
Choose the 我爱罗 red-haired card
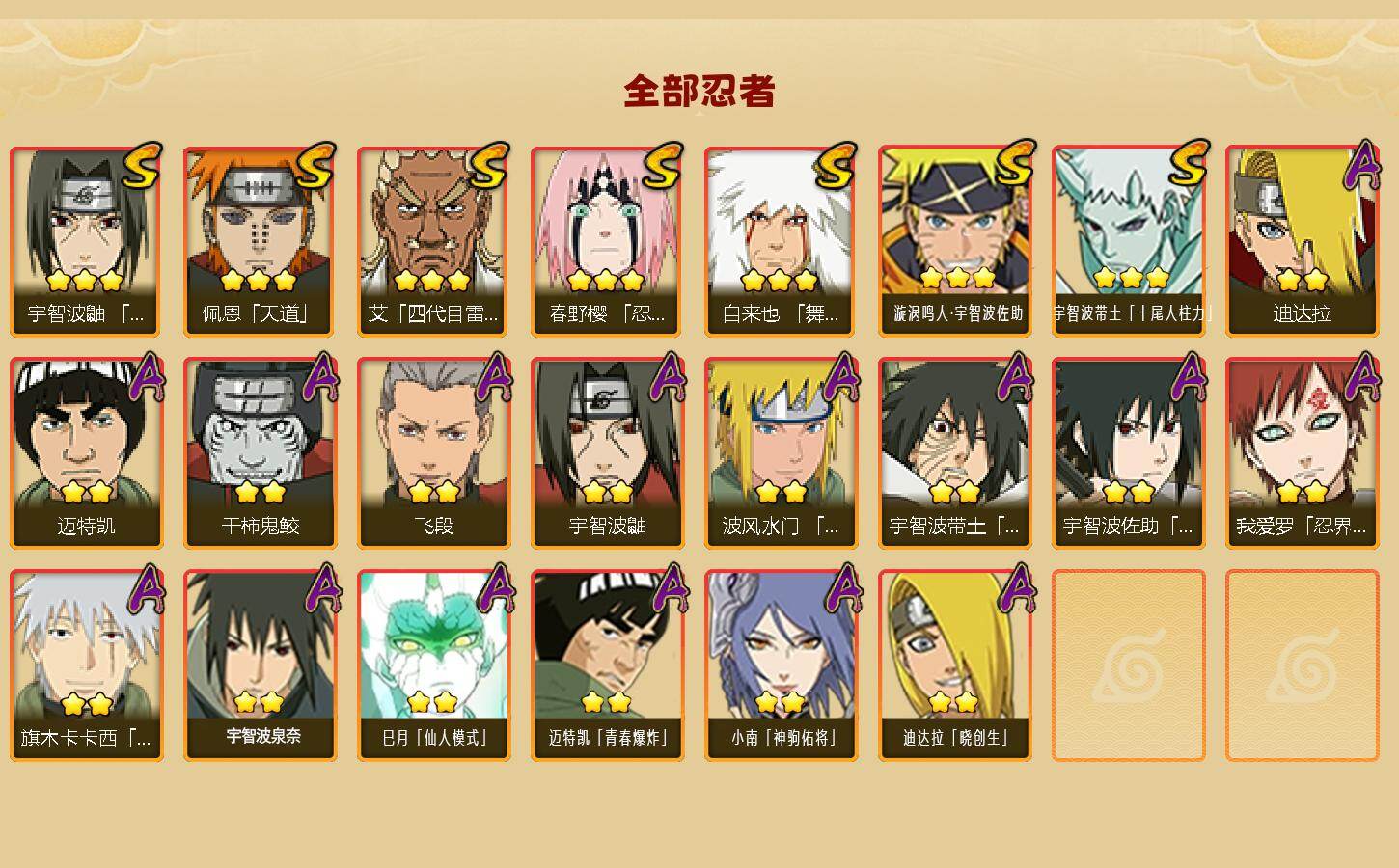pos(1302,453)
